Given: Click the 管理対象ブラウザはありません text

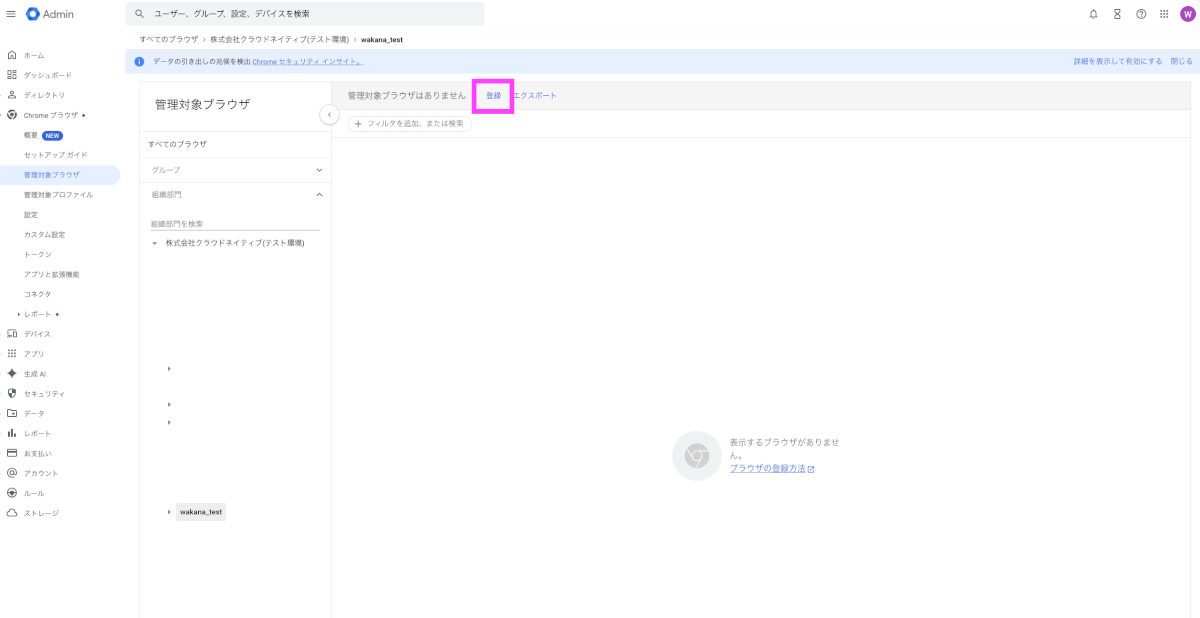Looking at the screenshot, I should coord(407,95).
